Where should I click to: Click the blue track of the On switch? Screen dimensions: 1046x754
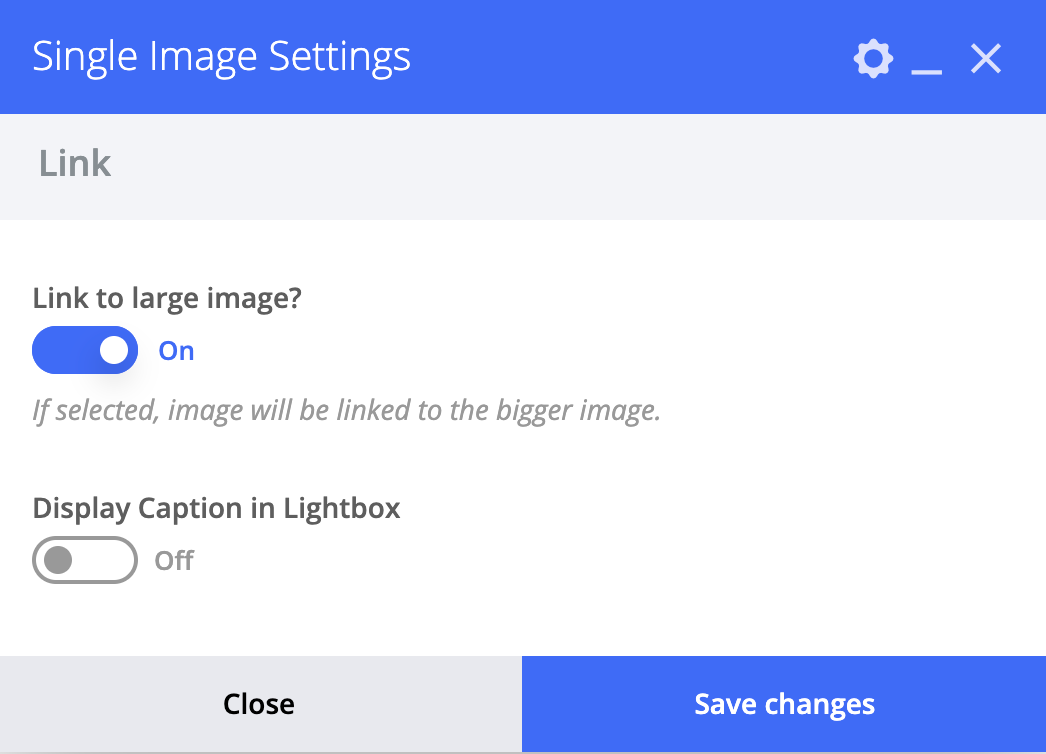(67, 350)
